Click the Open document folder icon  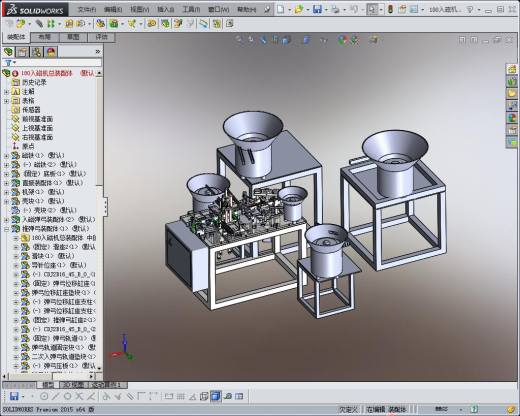[299, 9]
